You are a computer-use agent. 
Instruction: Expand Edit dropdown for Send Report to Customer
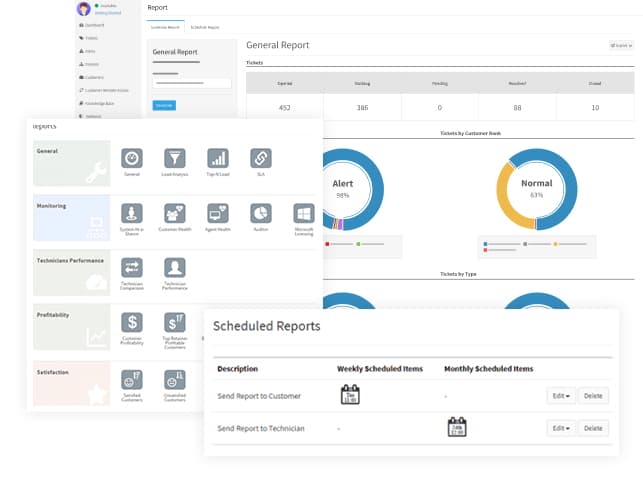560,395
